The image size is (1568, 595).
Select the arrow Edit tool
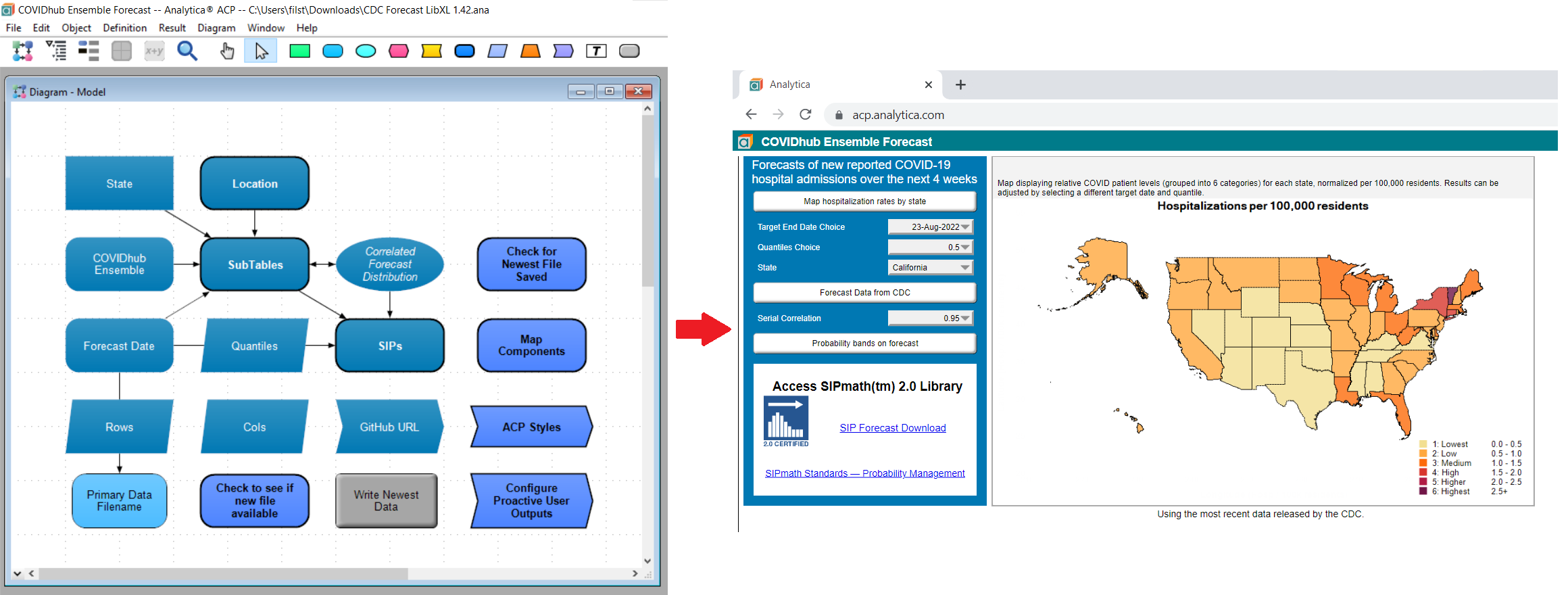(261, 51)
